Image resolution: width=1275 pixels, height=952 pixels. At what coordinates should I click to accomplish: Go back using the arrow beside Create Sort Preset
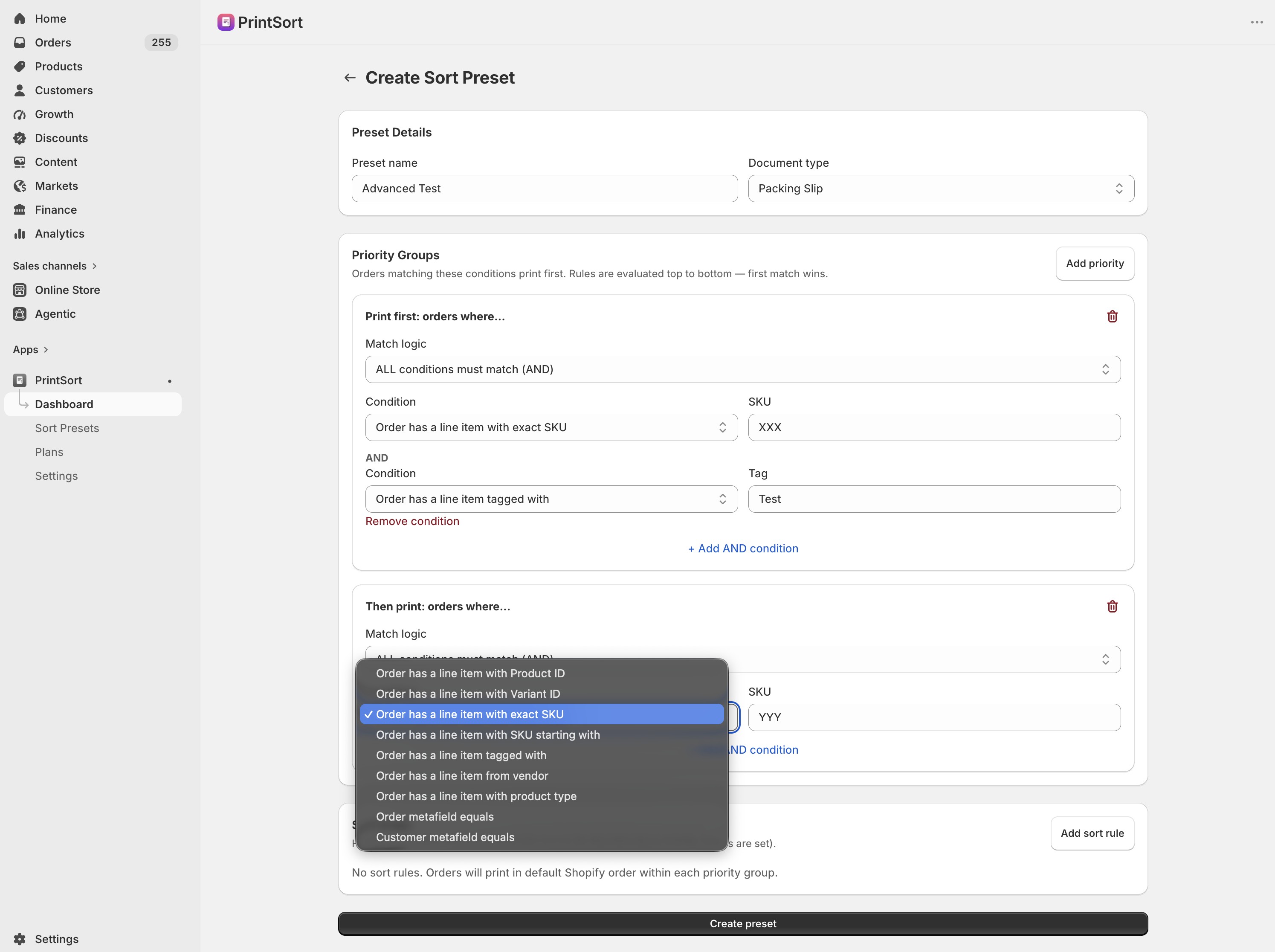[350, 77]
